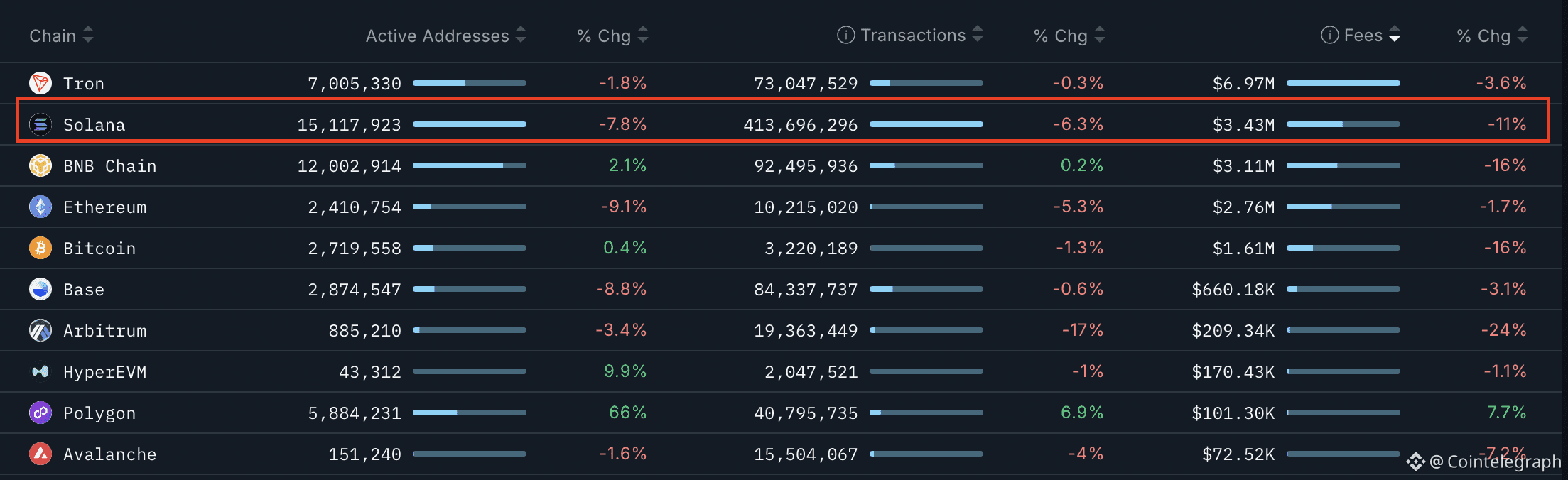The image size is (1568, 480).
Task: Click Tron's fees progress bar
Action: pyautogui.click(x=1343, y=83)
